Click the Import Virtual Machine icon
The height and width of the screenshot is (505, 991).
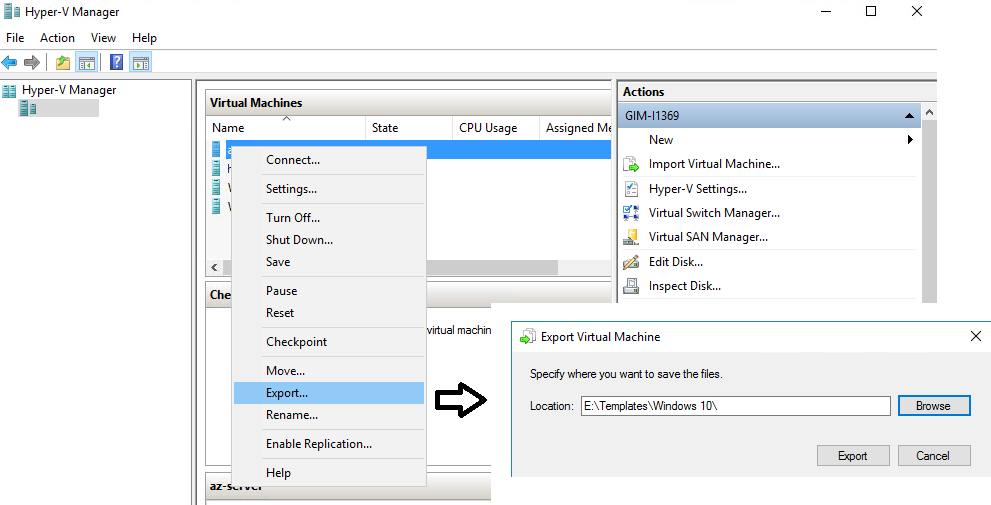point(631,164)
